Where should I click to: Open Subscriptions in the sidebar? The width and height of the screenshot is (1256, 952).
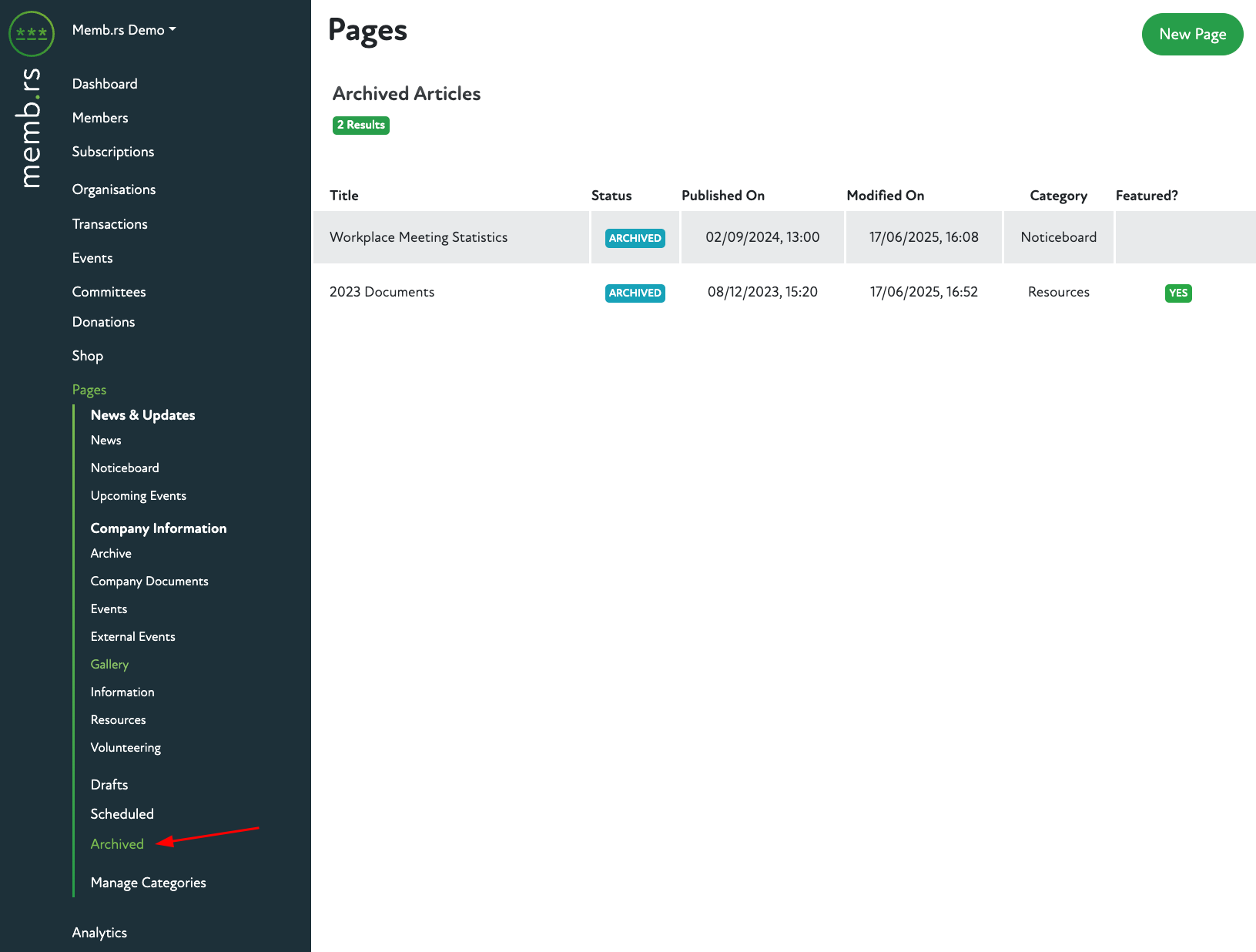113,152
